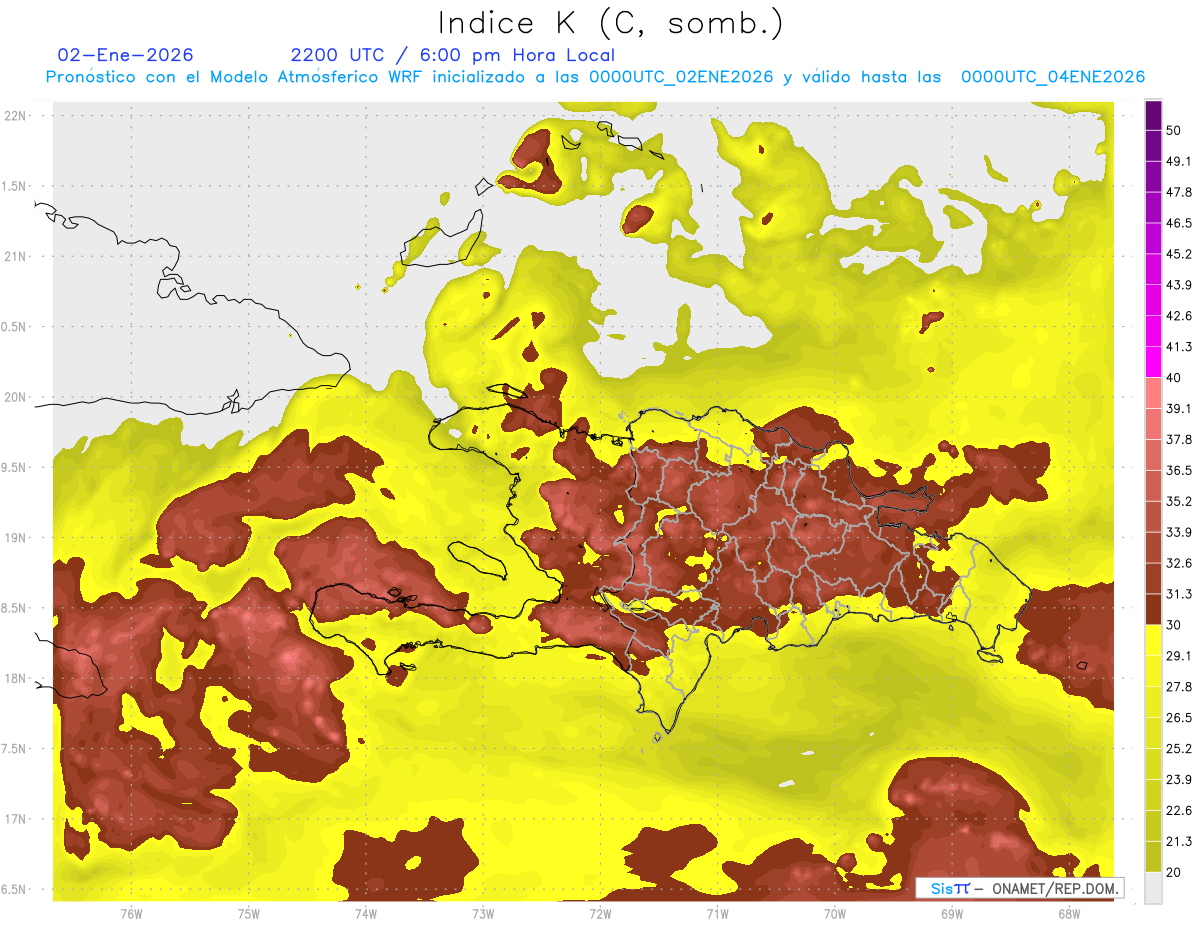This screenshot has height=927, width=1200.
Task: Click the colorbar value "27.8"
Action: (x=1179, y=687)
